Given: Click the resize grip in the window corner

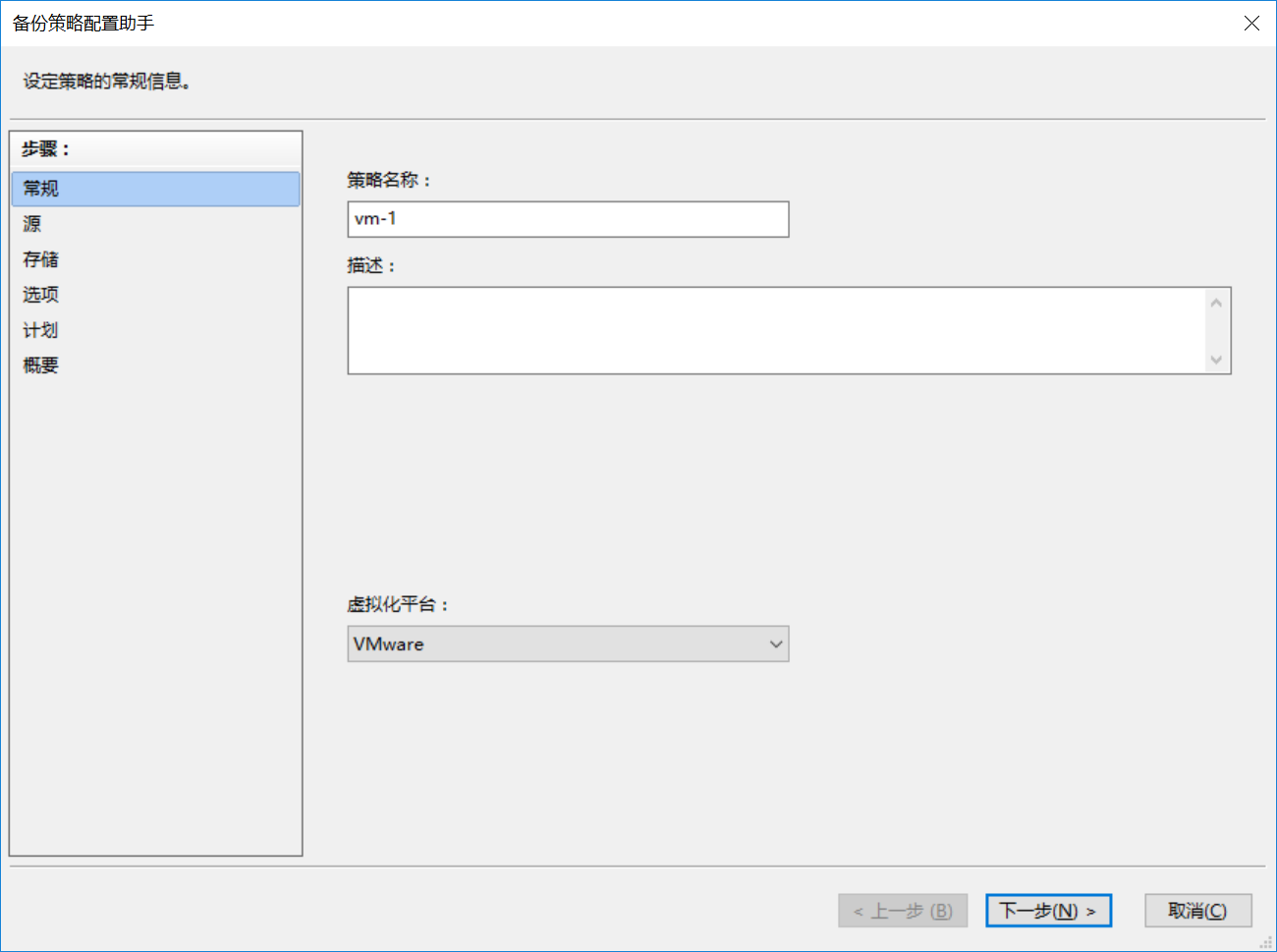Looking at the screenshot, I should [x=1266, y=942].
